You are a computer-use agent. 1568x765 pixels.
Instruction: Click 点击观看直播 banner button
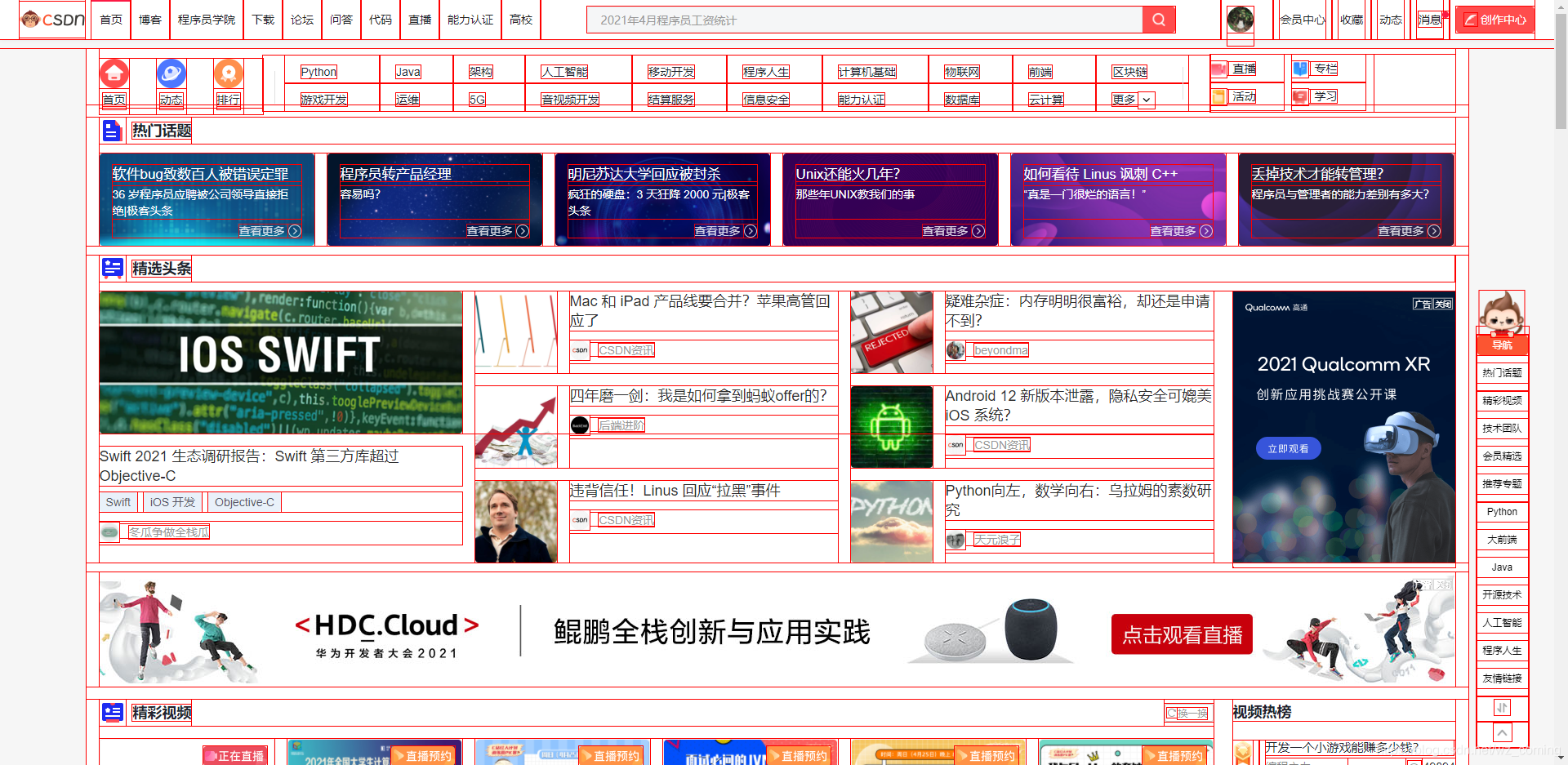[x=1182, y=634]
